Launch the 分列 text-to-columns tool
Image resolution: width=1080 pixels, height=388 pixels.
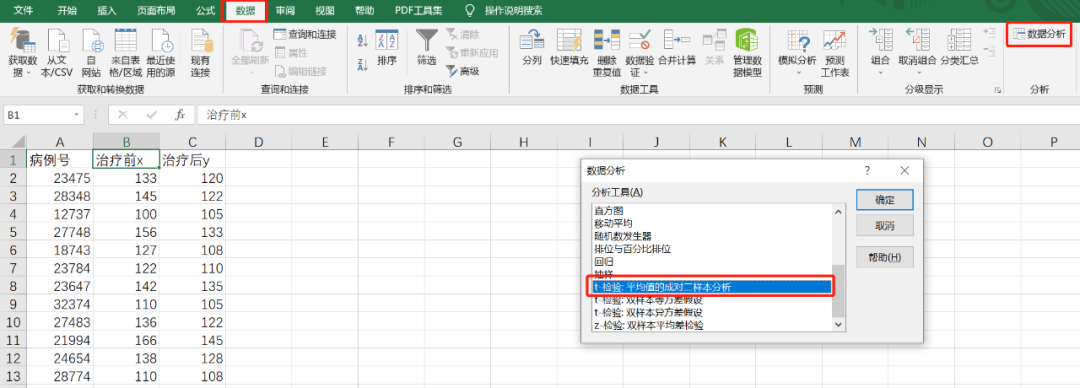[x=532, y=48]
